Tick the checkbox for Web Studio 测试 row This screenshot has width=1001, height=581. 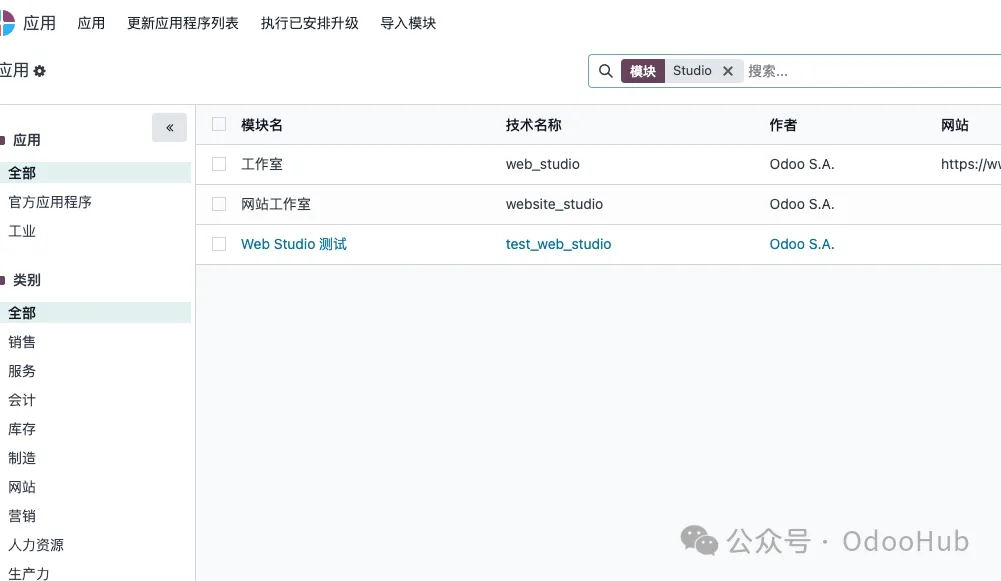click(x=219, y=244)
